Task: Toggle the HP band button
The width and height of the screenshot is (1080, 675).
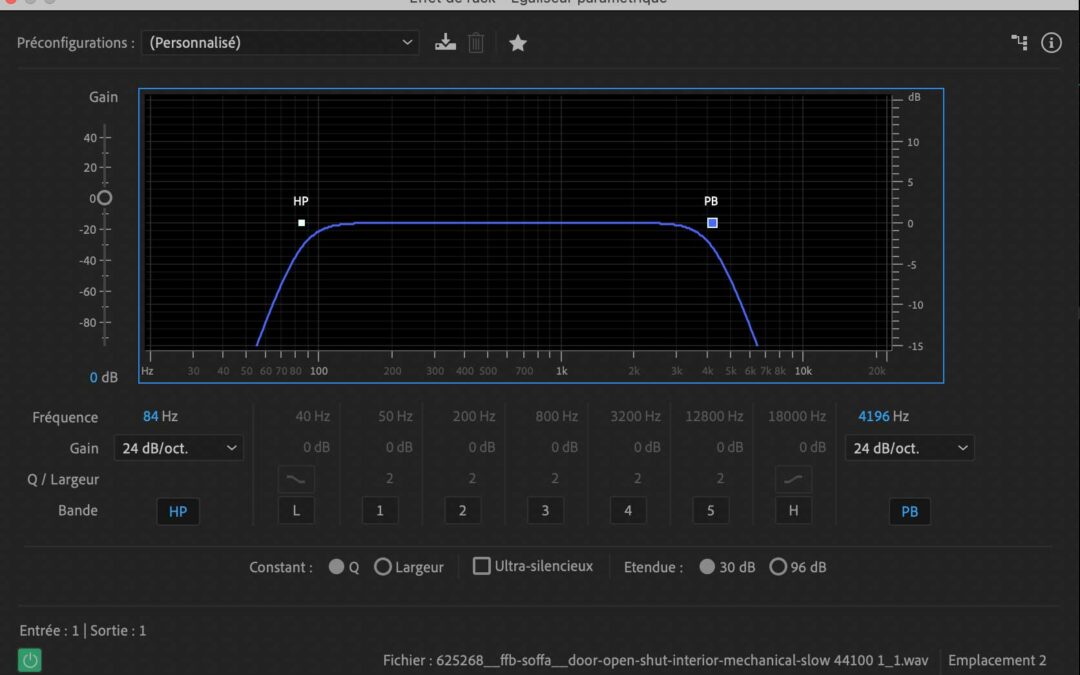Action: click(178, 511)
